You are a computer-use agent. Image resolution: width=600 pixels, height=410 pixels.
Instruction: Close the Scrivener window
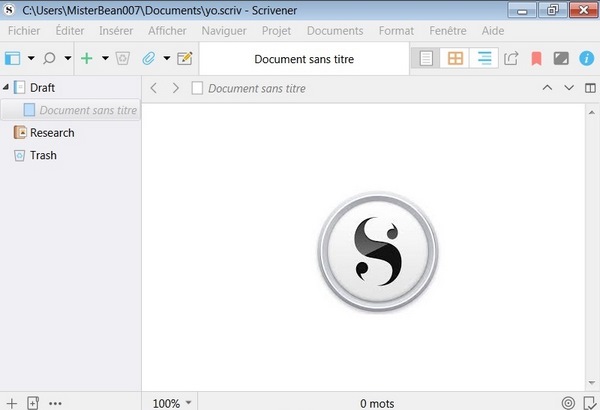click(x=583, y=10)
